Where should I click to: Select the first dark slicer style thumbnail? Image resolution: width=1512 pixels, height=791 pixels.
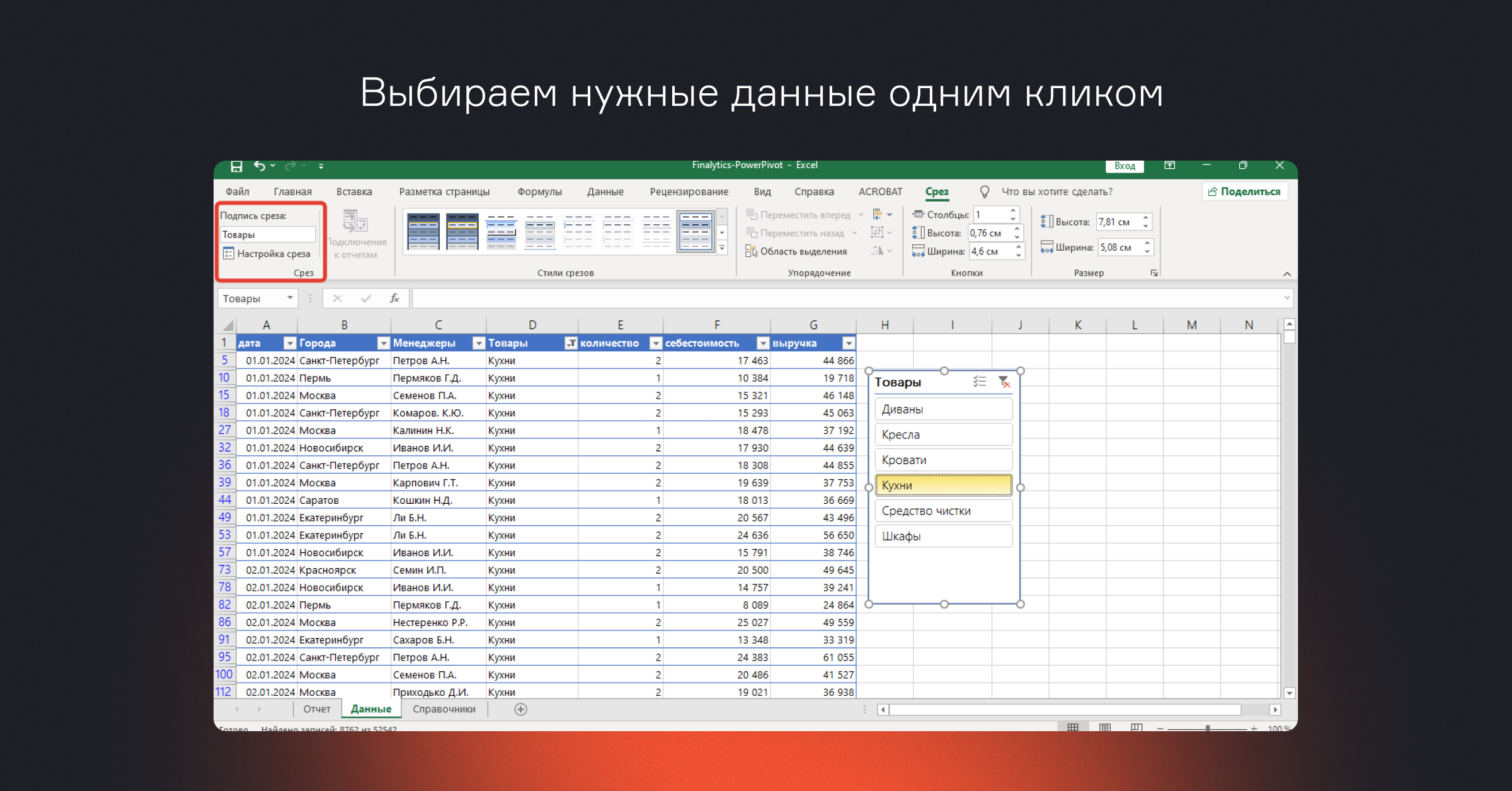pyautogui.click(x=423, y=231)
